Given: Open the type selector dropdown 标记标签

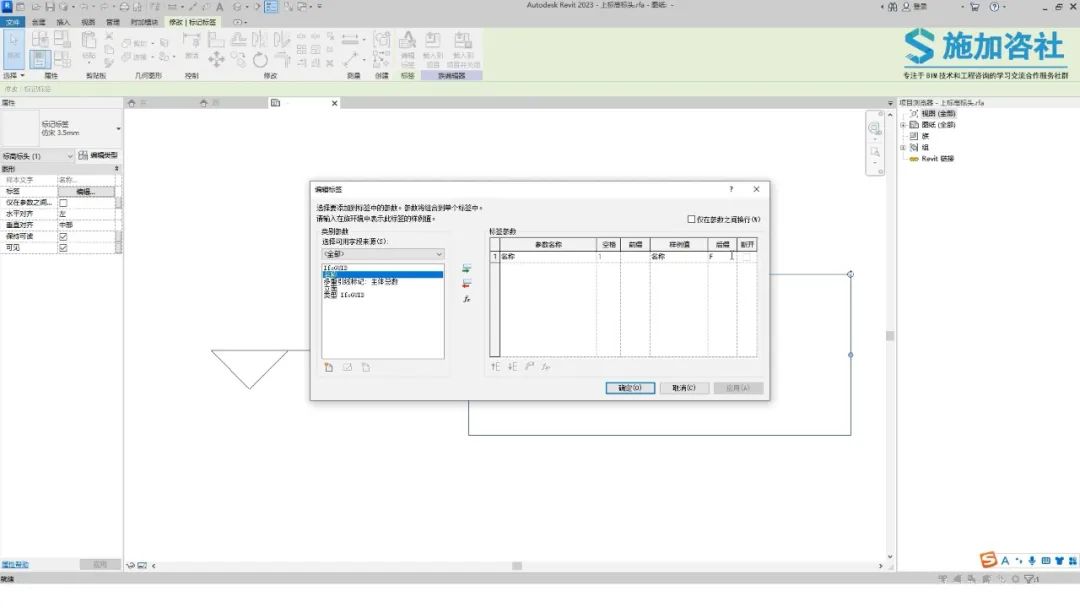Looking at the screenshot, I should point(118,129).
